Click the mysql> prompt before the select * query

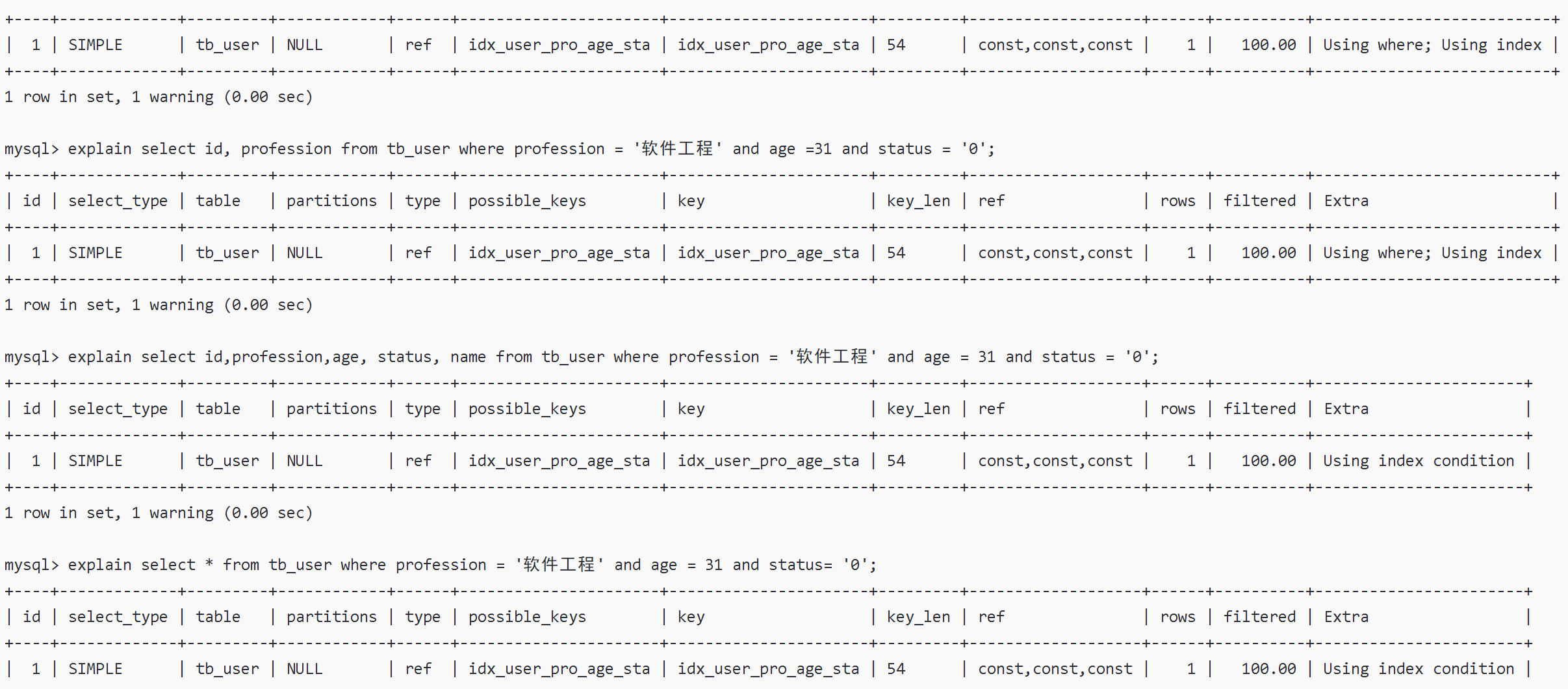click(31, 565)
